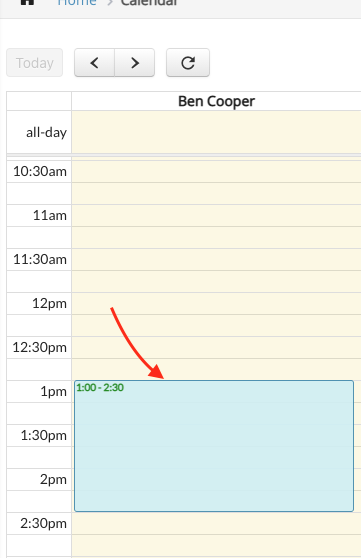Select the 12pm time slot
This screenshot has width=361, height=558.
pyautogui.click(x=216, y=304)
